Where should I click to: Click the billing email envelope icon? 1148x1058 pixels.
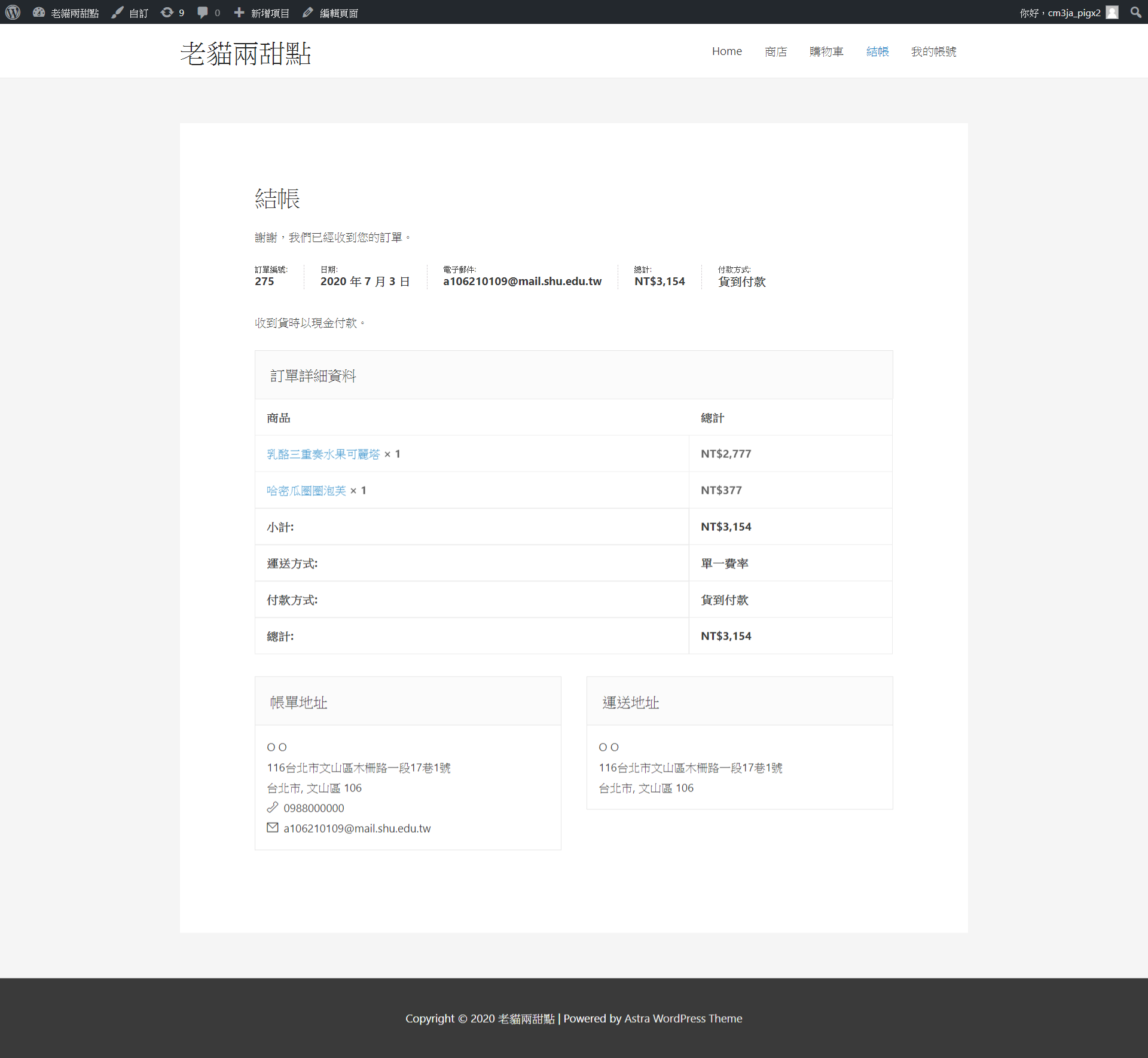click(273, 828)
